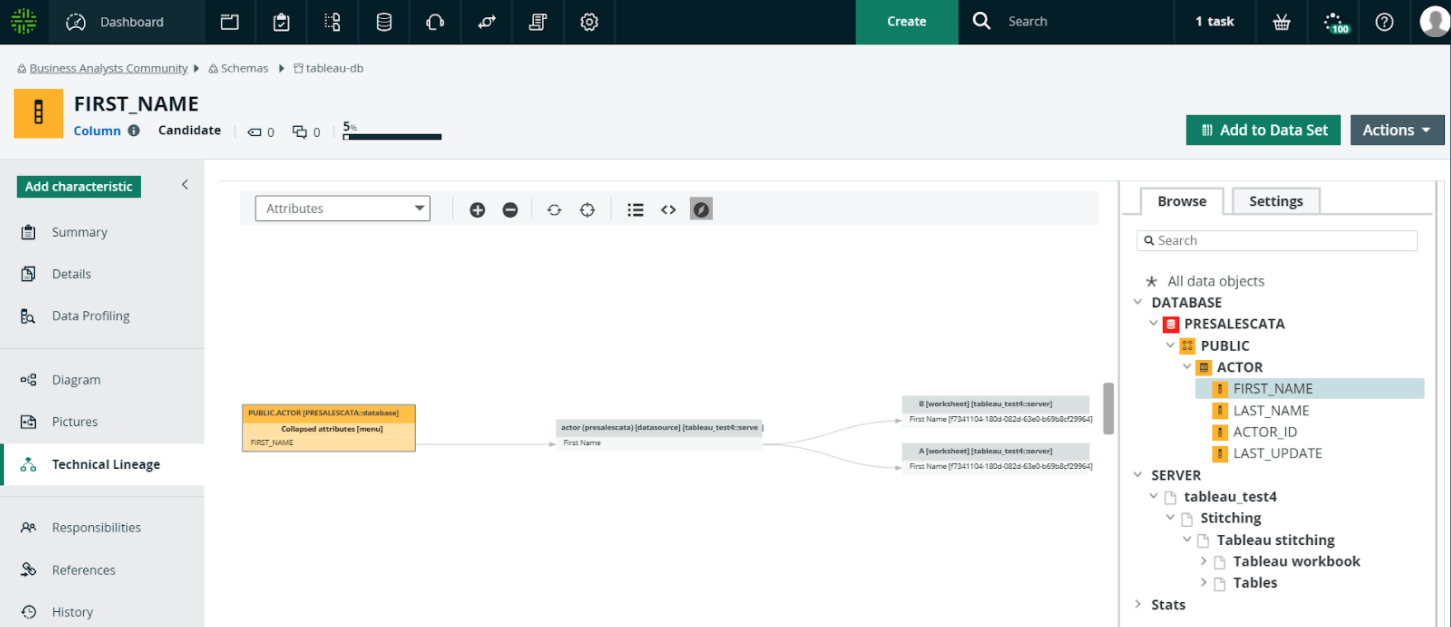Viewport: 1451px width, 627px height.
Task: Click the 5% progress bar
Action: click(x=392, y=136)
